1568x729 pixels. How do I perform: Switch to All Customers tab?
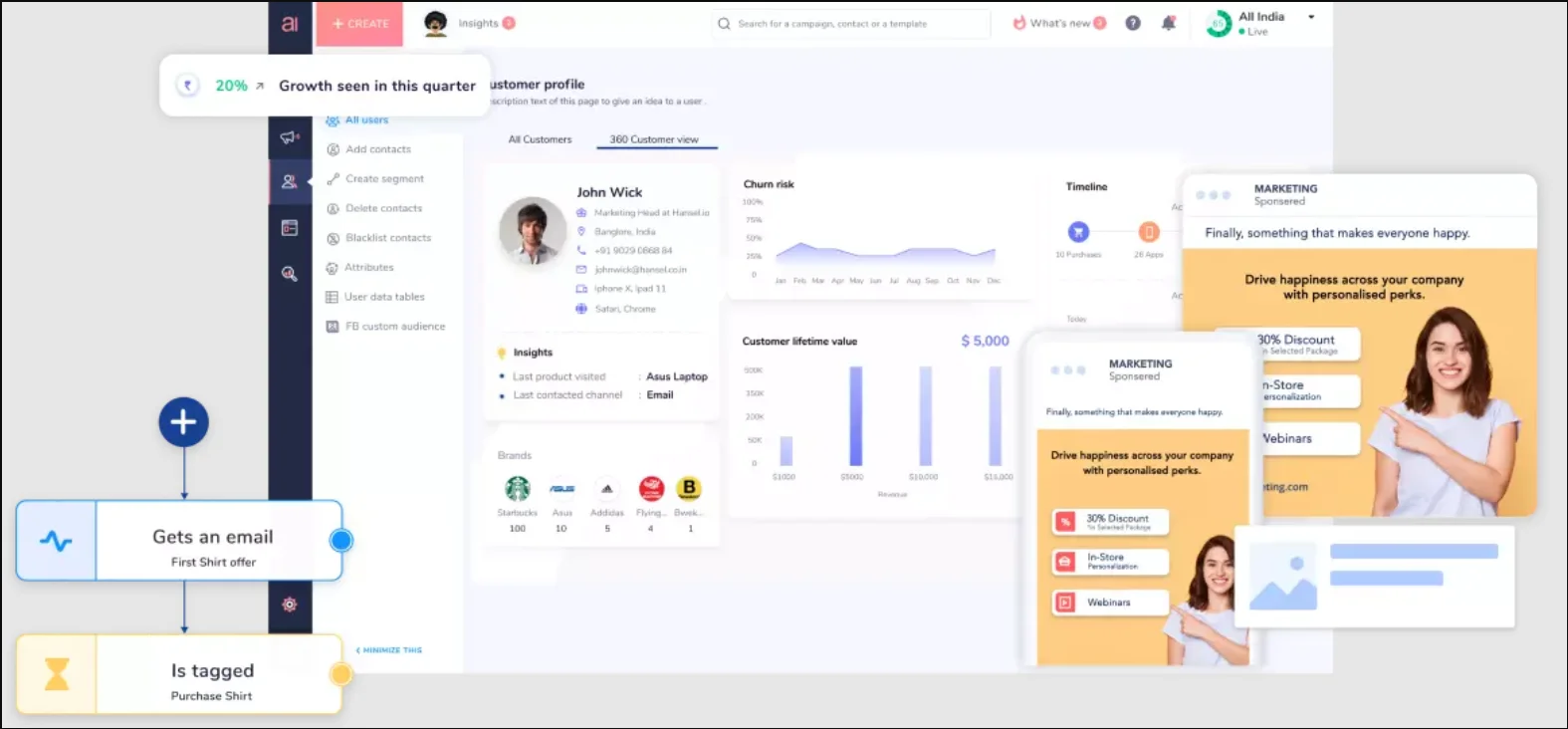coord(540,139)
